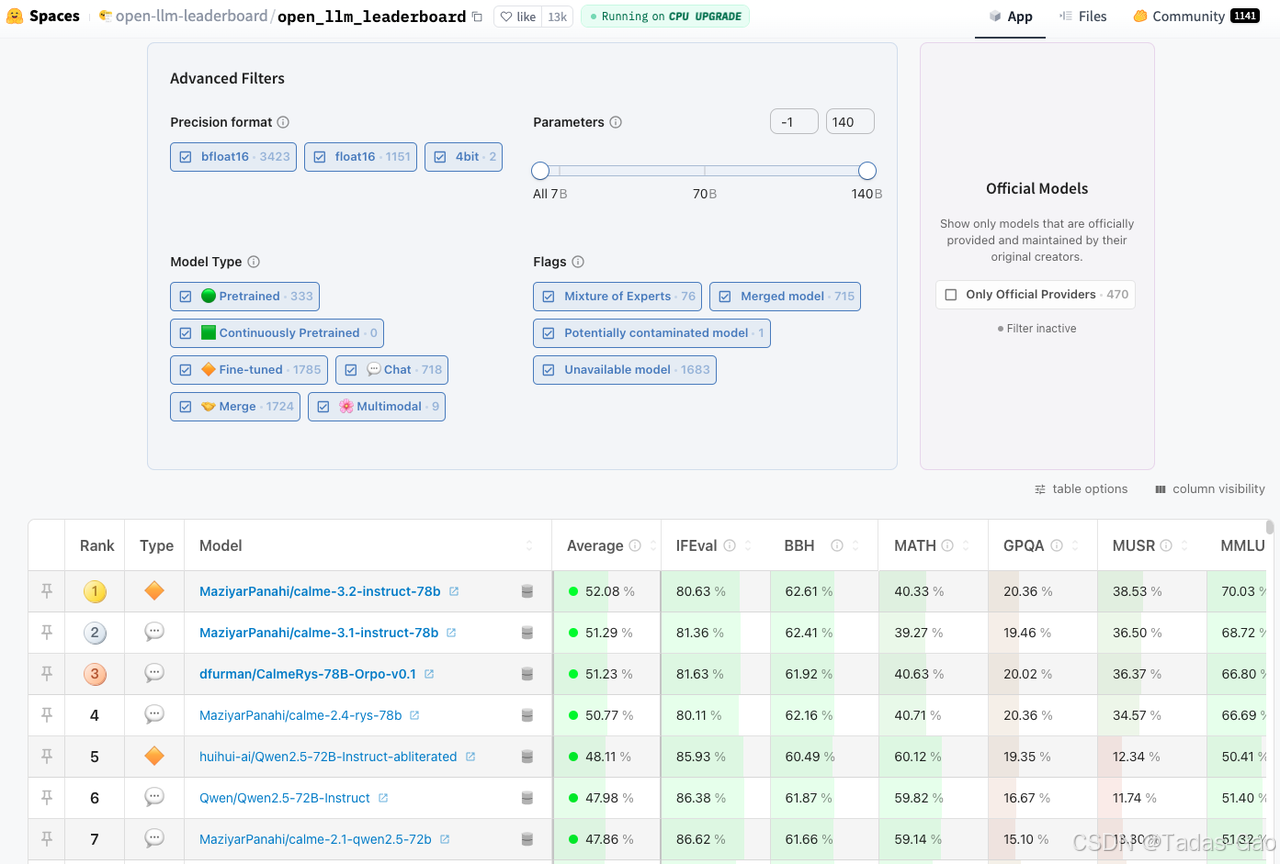Open the open-llm-leaderboard organization link
The width and height of the screenshot is (1280, 864).
click(x=191, y=16)
